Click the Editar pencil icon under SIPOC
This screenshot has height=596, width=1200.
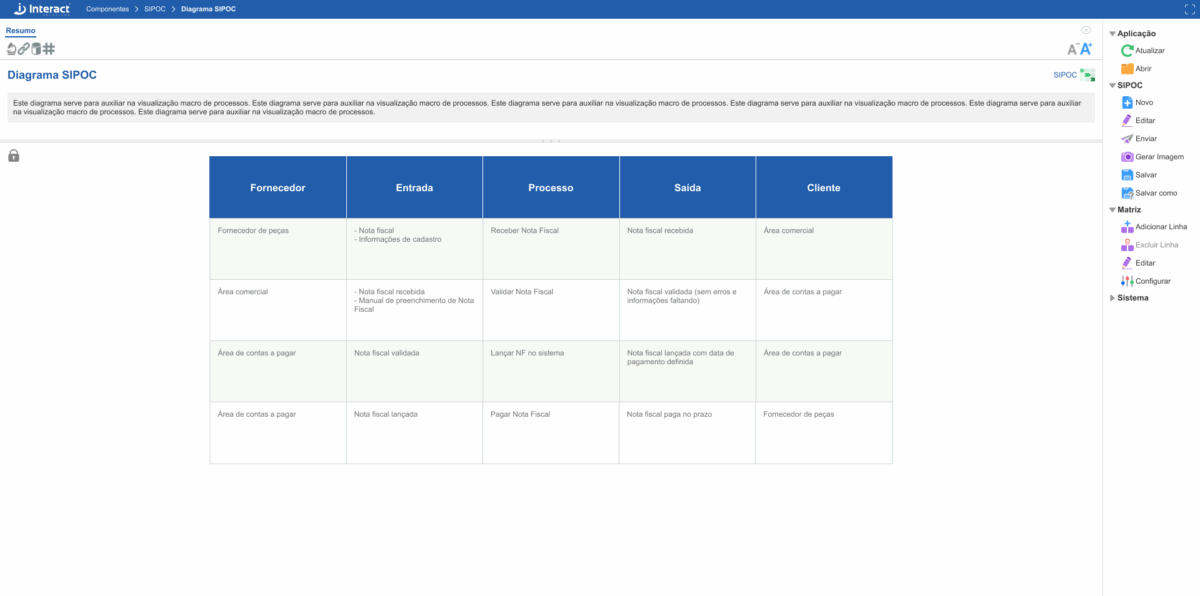pos(1127,120)
